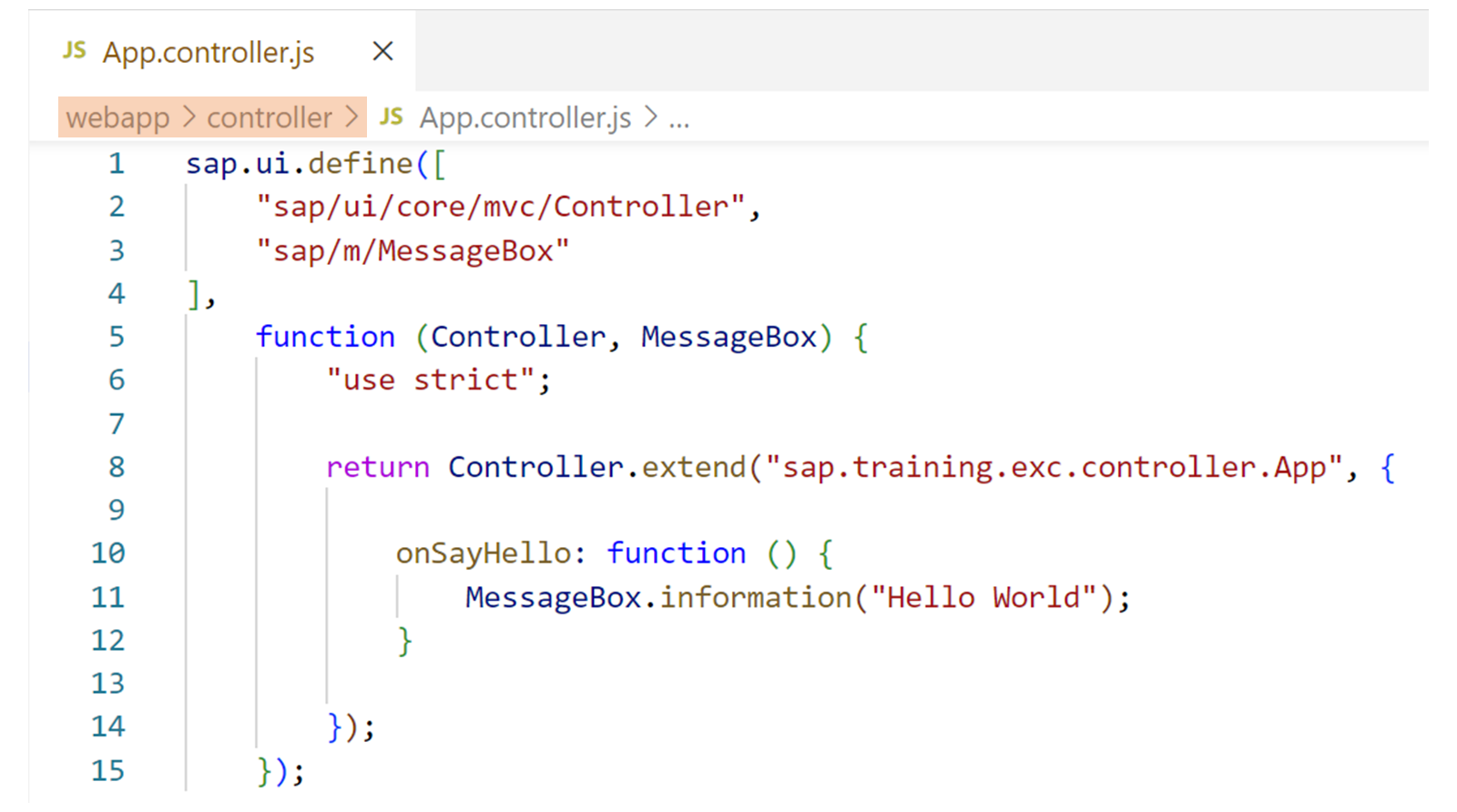Click MessageBox.information on line 11
This screenshot has height=812, width=1457.
[658, 597]
